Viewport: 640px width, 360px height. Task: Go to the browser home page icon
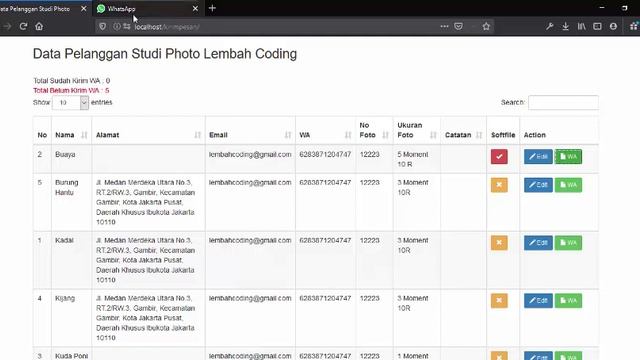click(x=39, y=27)
